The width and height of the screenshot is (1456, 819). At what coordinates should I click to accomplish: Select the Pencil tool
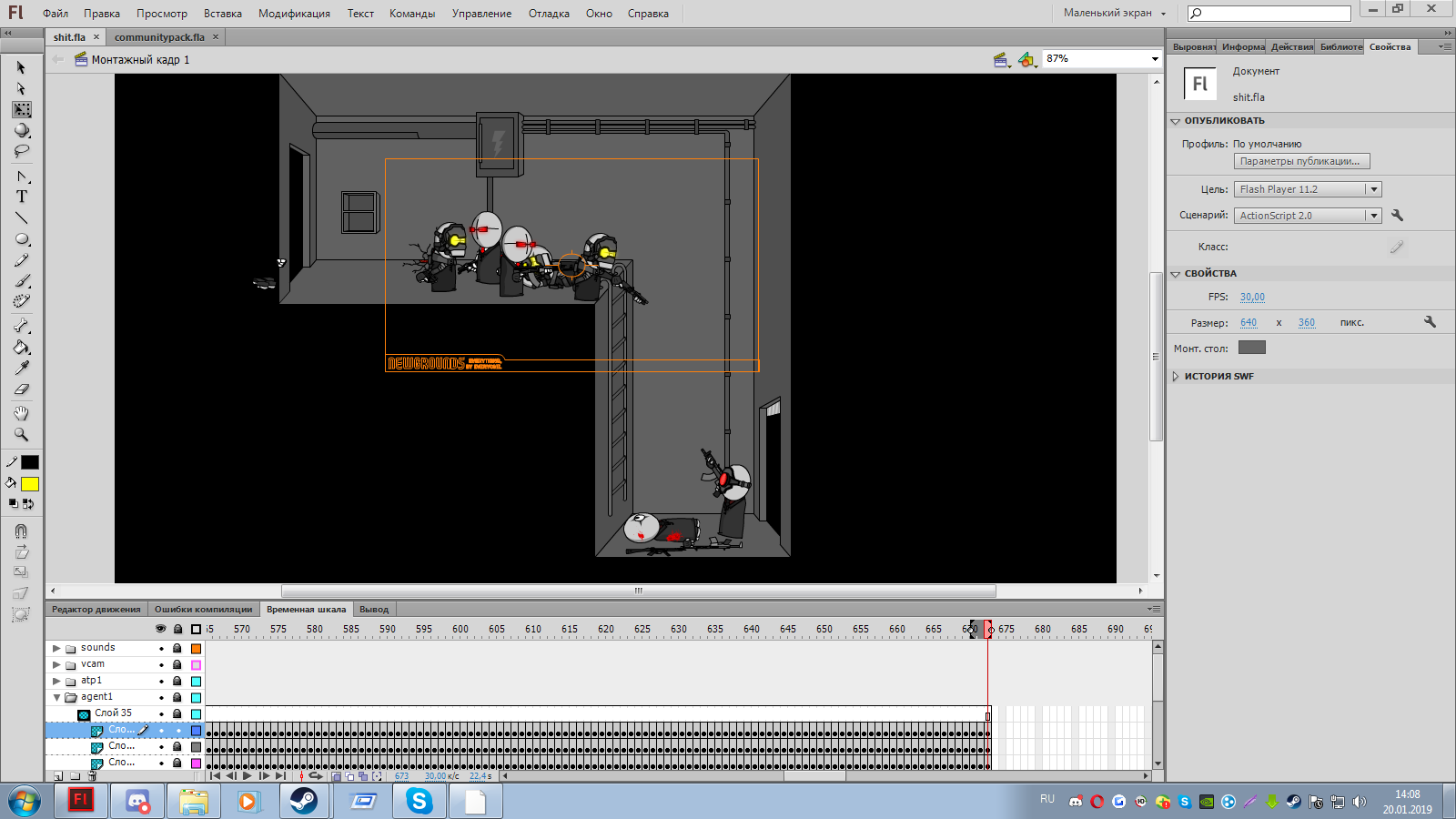point(21,260)
